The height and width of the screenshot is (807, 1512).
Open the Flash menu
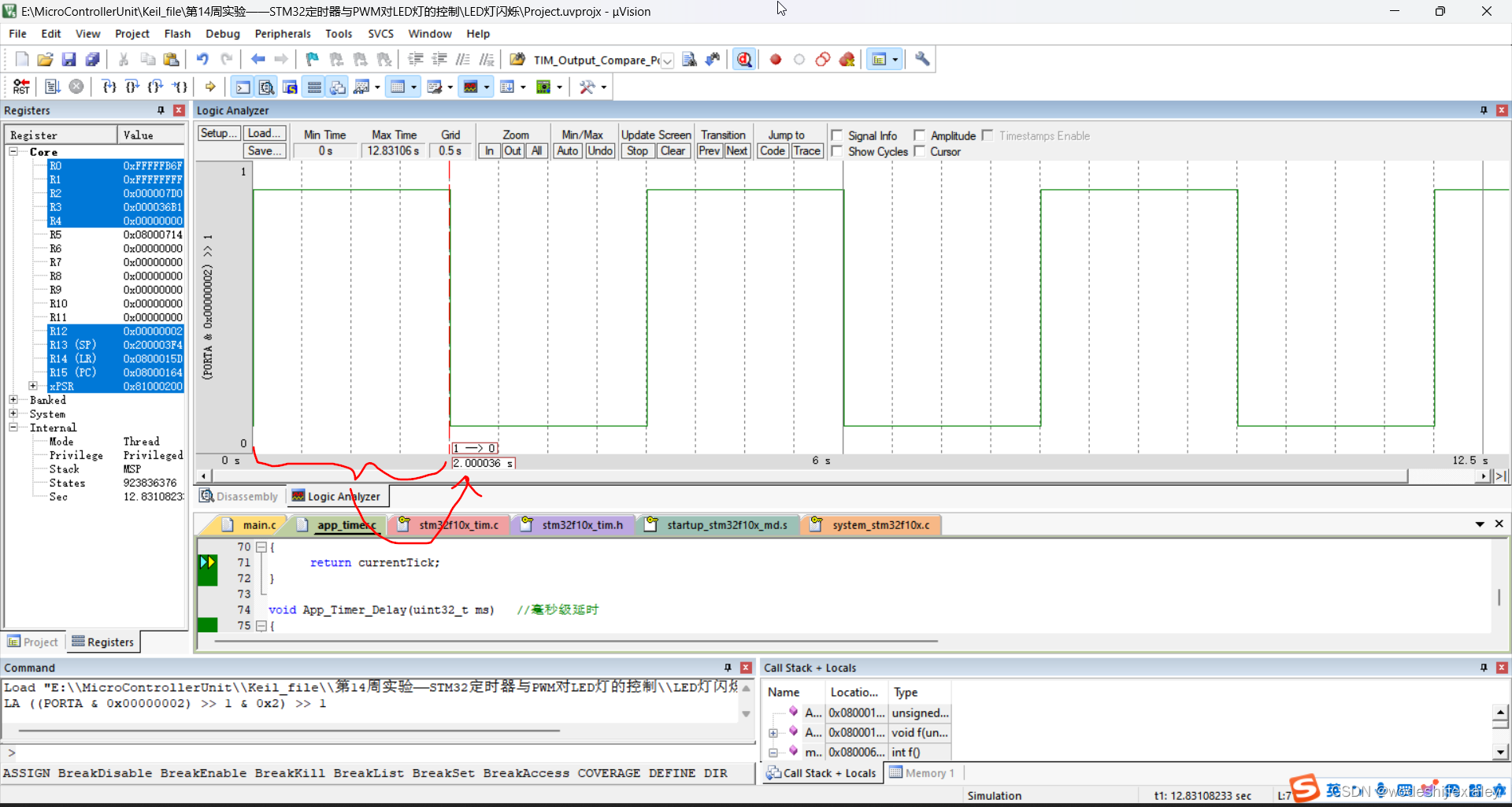[x=177, y=34]
